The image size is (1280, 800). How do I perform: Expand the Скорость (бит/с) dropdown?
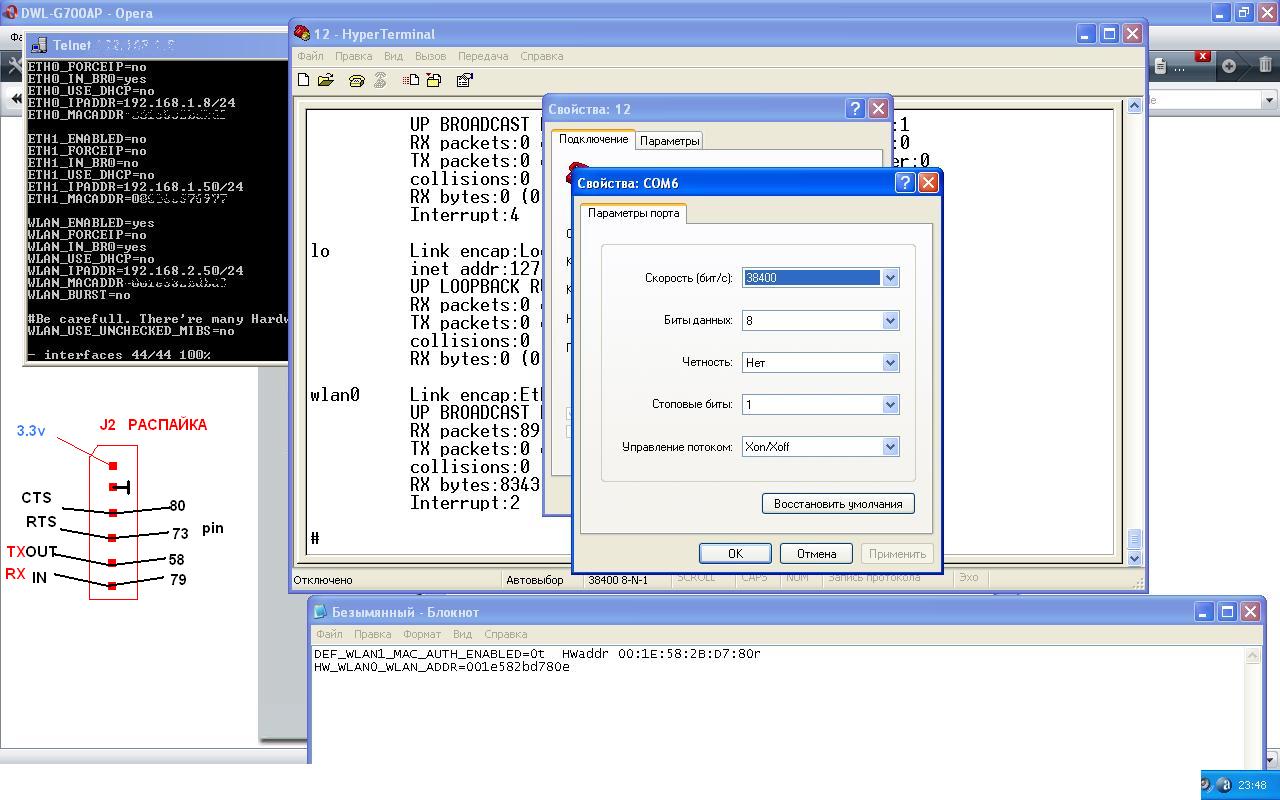(x=890, y=278)
